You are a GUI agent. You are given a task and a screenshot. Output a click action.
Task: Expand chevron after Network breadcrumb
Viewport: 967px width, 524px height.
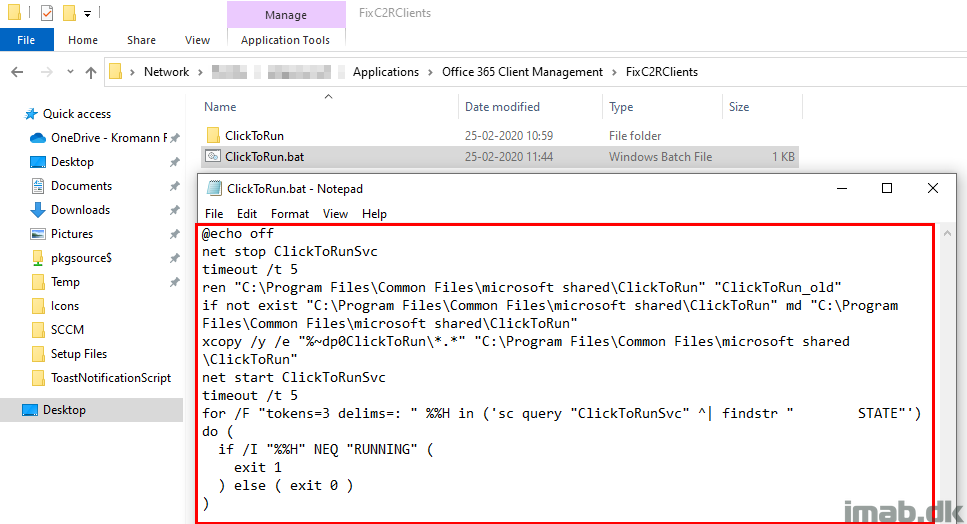click(x=200, y=72)
